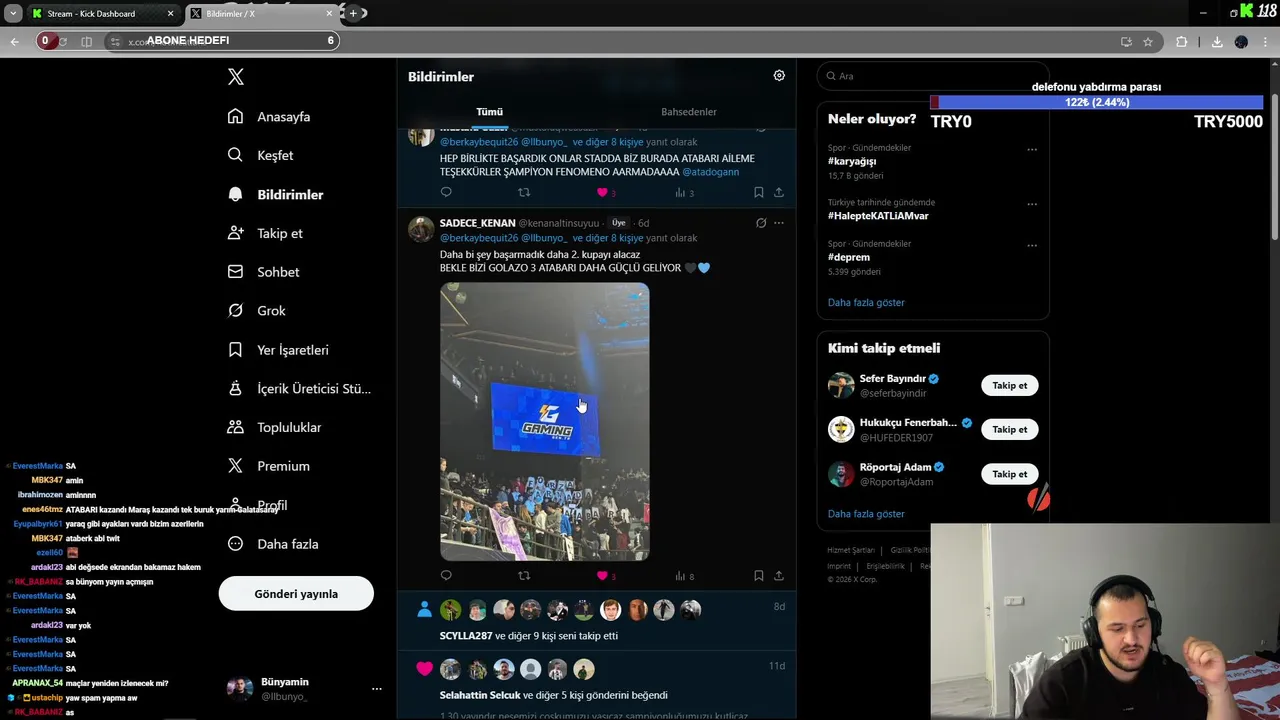
Task: Toggle like on SADECE_KENAN's post
Action: point(602,576)
